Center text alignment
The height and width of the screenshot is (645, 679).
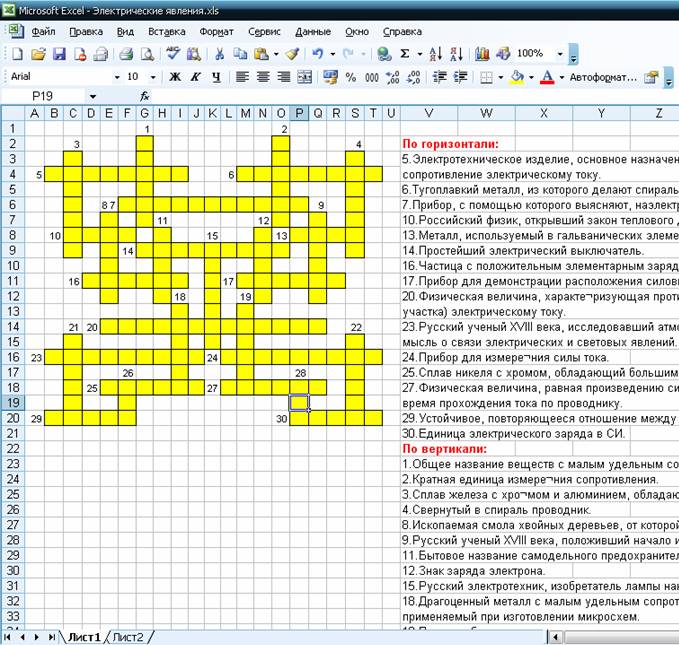(263, 77)
